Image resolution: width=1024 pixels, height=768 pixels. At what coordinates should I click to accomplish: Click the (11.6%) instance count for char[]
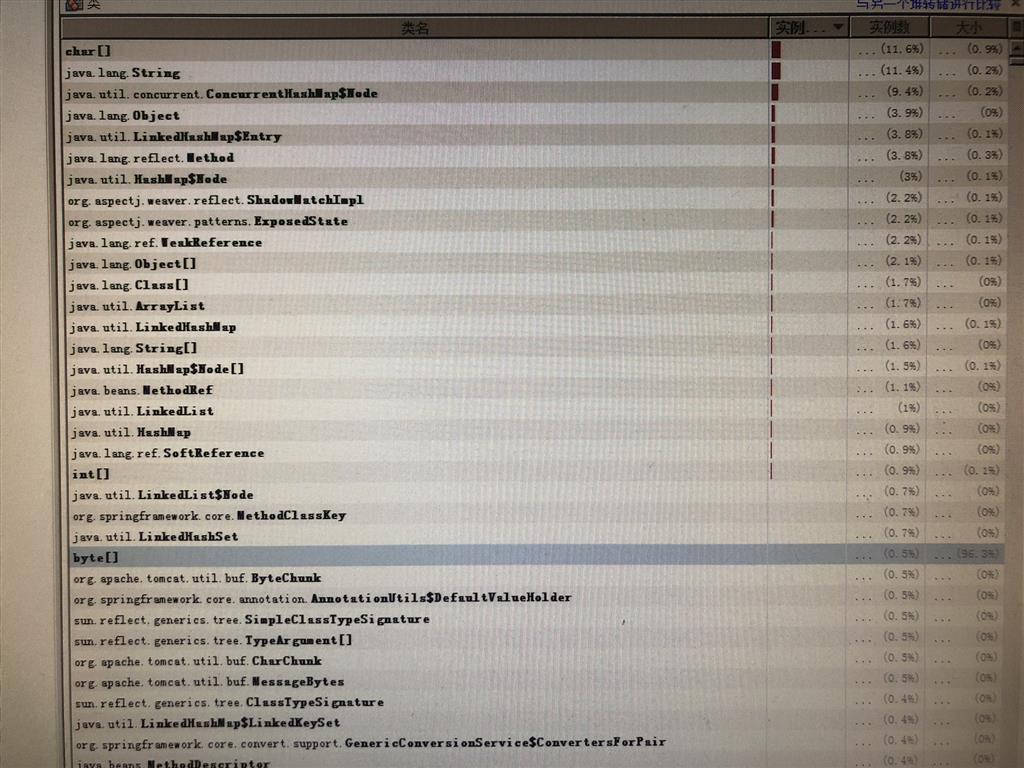pyautogui.click(x=902, y=49)
